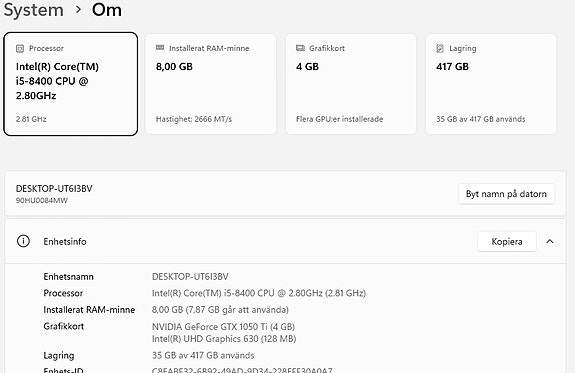Click Intel(R) Core(TM) i5-8400 value in Enhetsinfo
575x373 pixels.
coord(259,293)
